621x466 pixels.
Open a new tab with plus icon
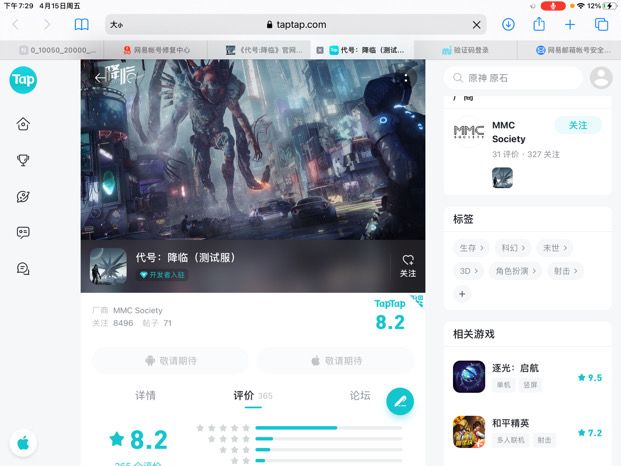[x=570, y=25]
